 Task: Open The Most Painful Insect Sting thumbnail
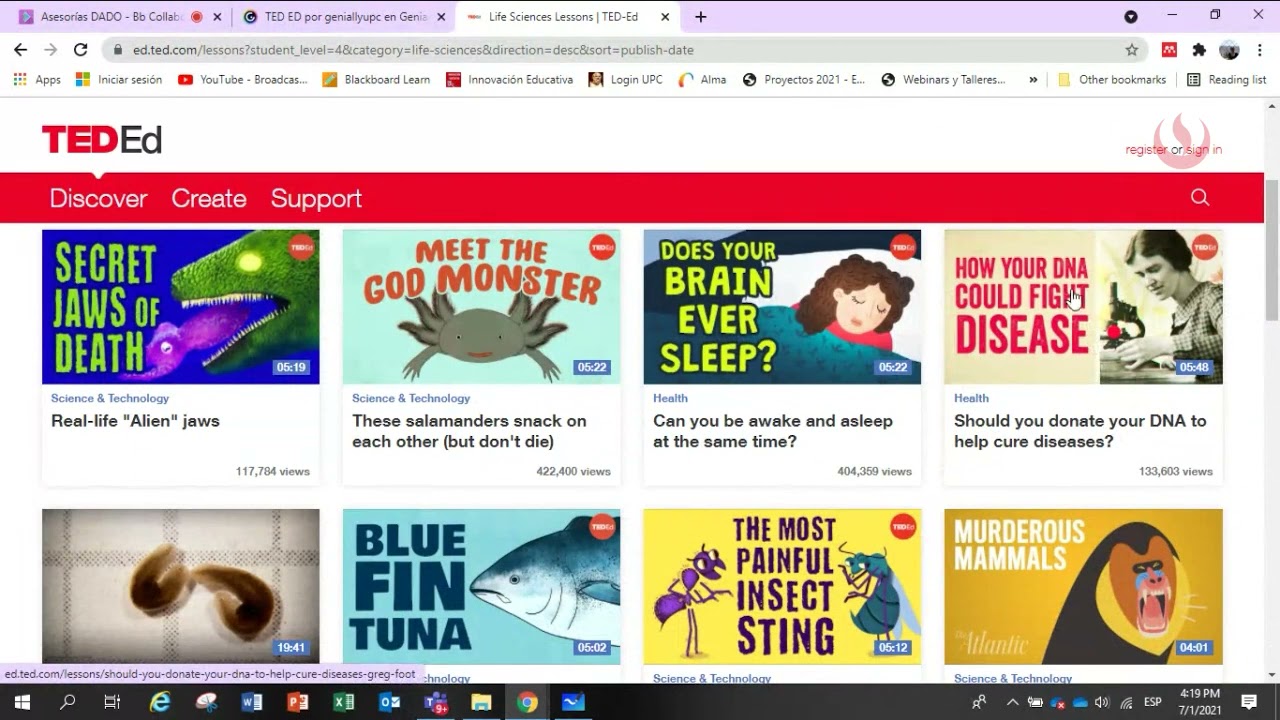pos(782,586)
